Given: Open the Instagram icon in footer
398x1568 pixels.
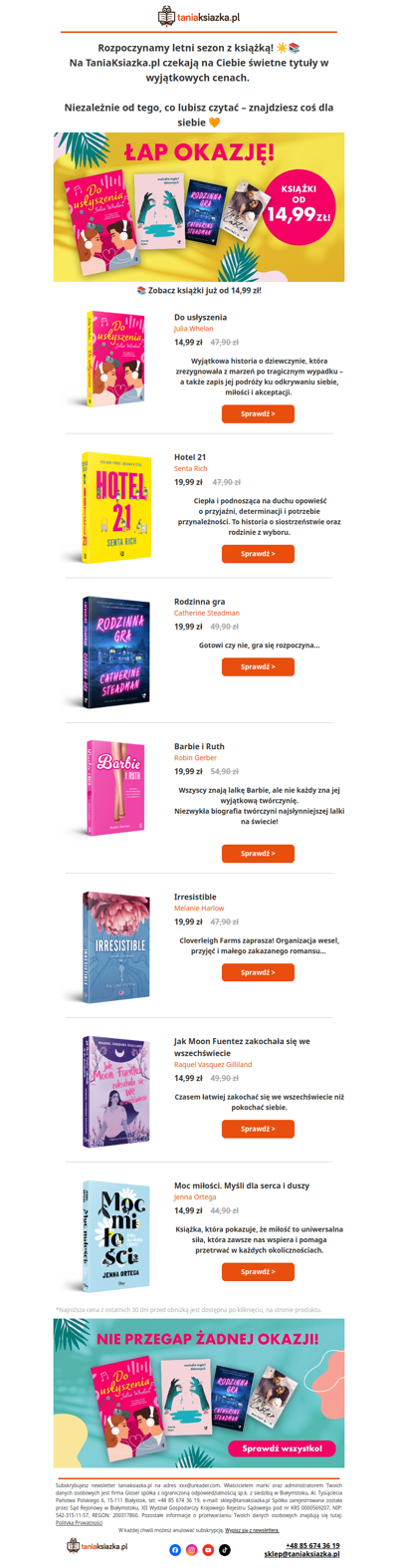Looking at the screenshot, I should point(192,1549).
